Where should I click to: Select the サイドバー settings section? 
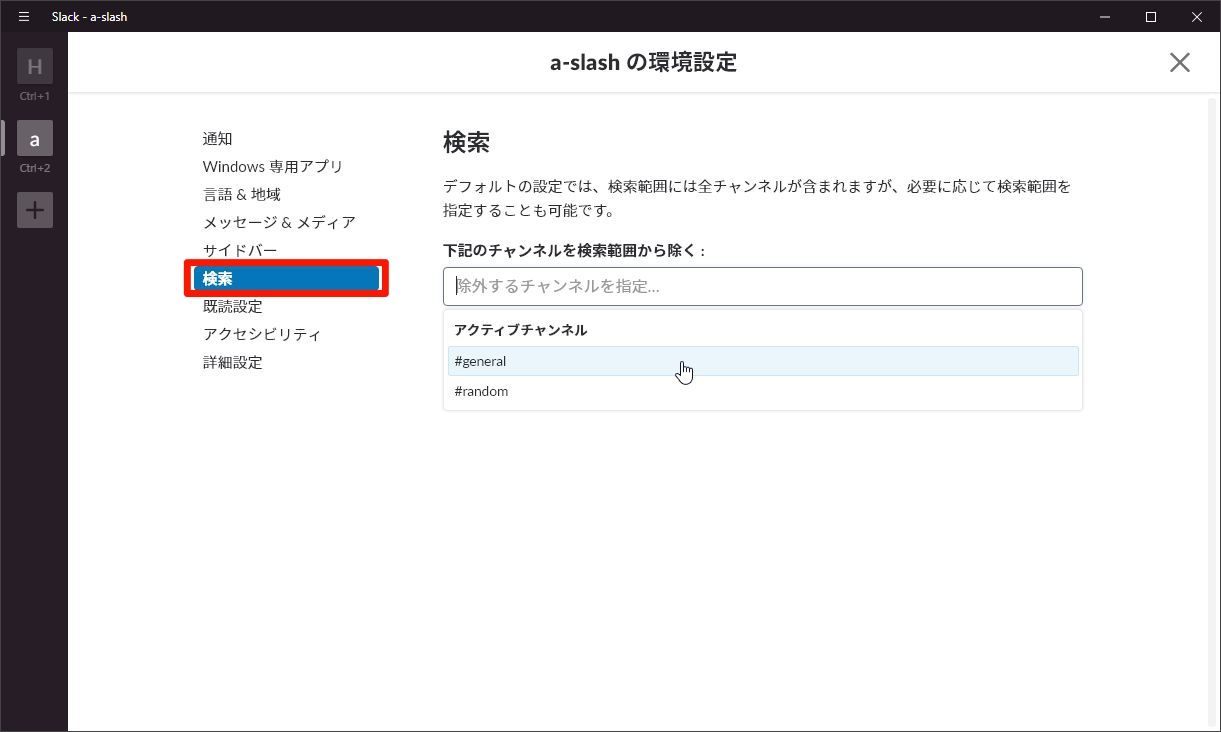(240, 251)
